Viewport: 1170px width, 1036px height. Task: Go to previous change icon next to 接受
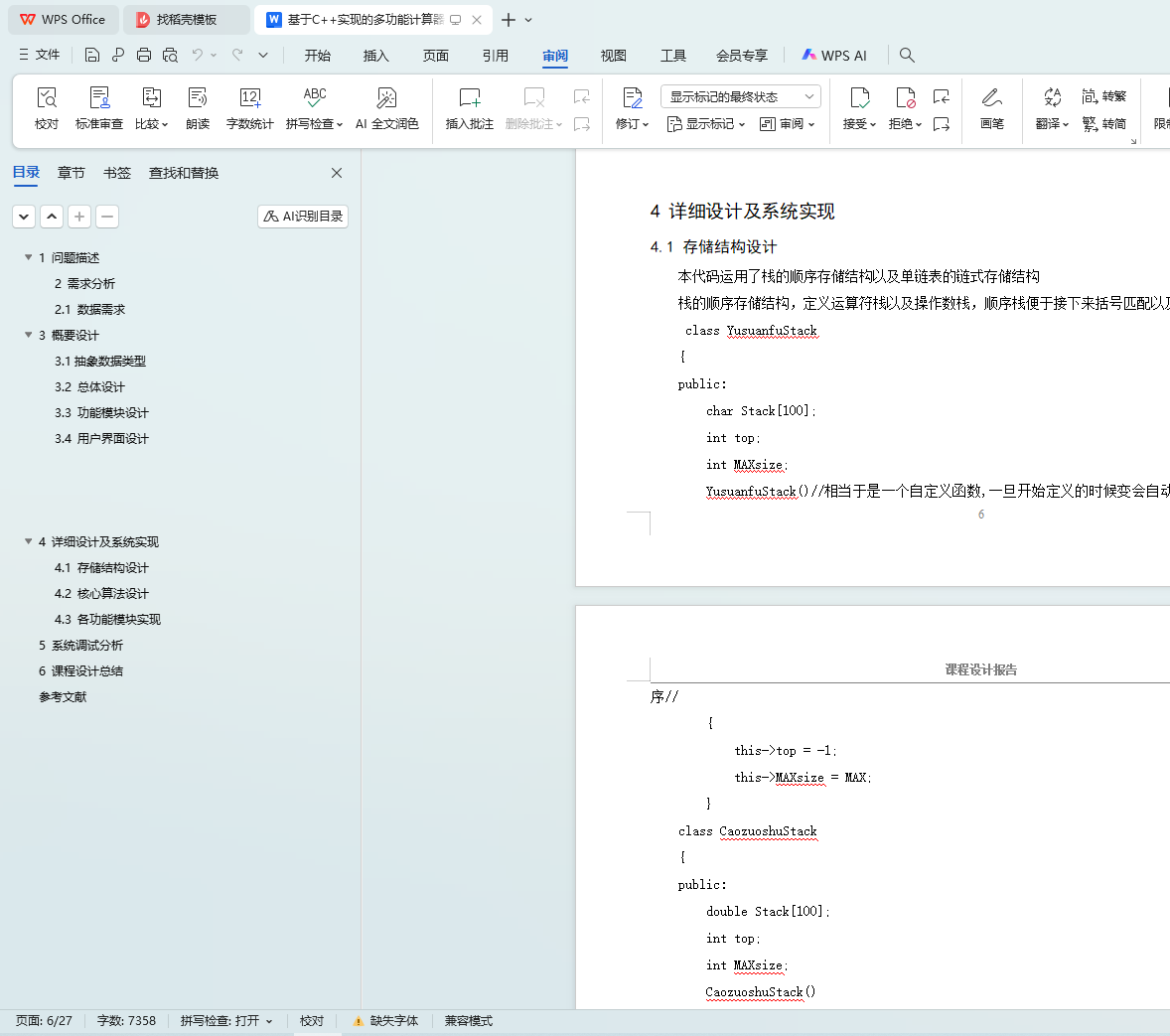[x=942, y=96]
